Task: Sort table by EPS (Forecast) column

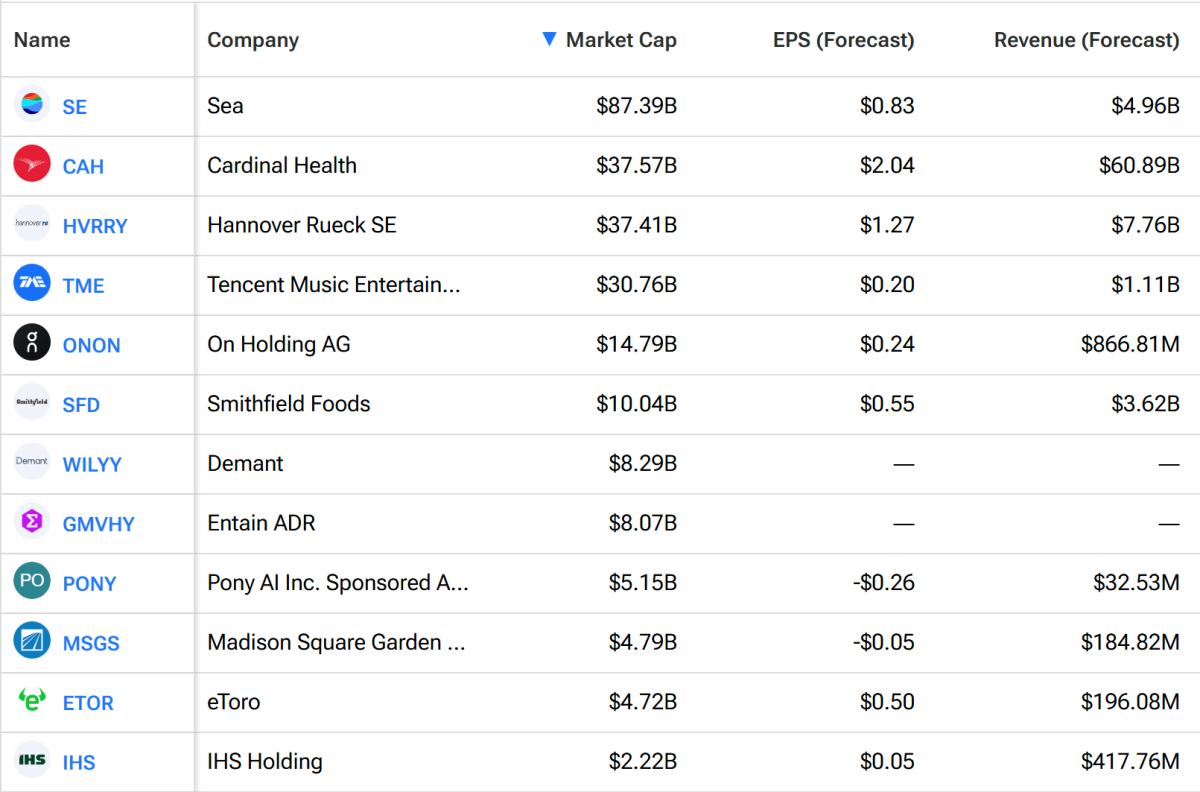Action: [x=843, y=40]
